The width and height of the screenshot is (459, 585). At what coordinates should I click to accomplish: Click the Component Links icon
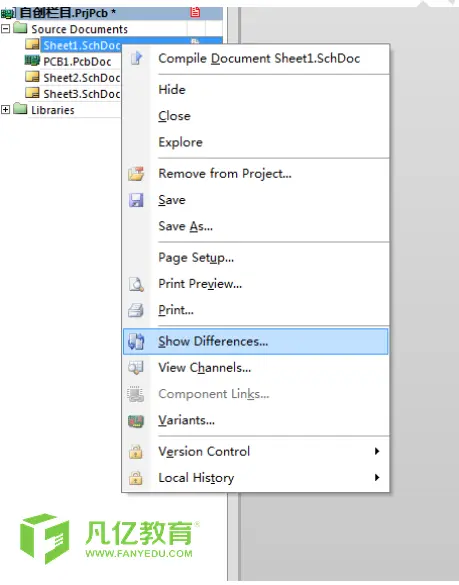136,394
